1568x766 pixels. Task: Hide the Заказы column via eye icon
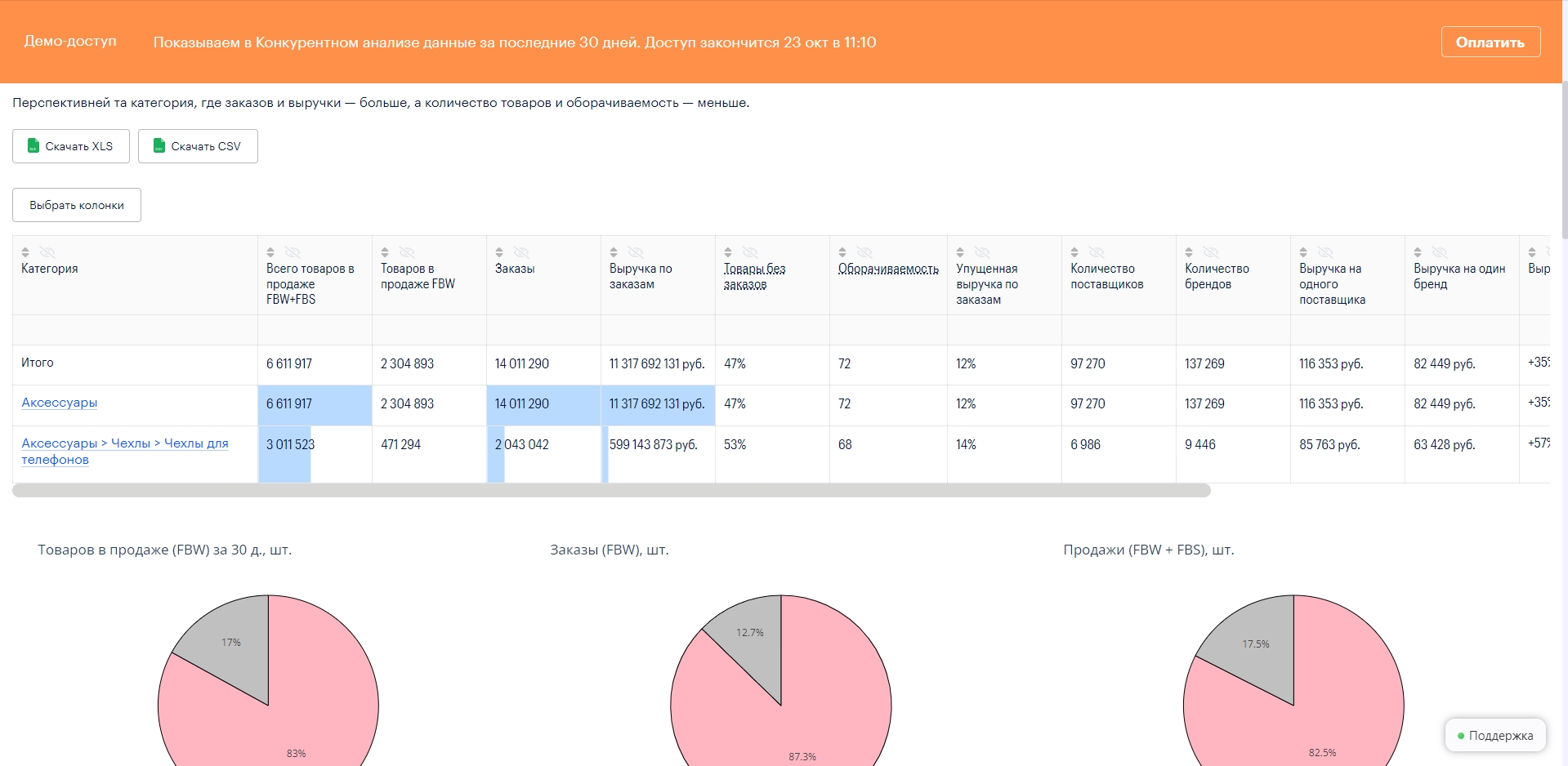tap(521, 252)
